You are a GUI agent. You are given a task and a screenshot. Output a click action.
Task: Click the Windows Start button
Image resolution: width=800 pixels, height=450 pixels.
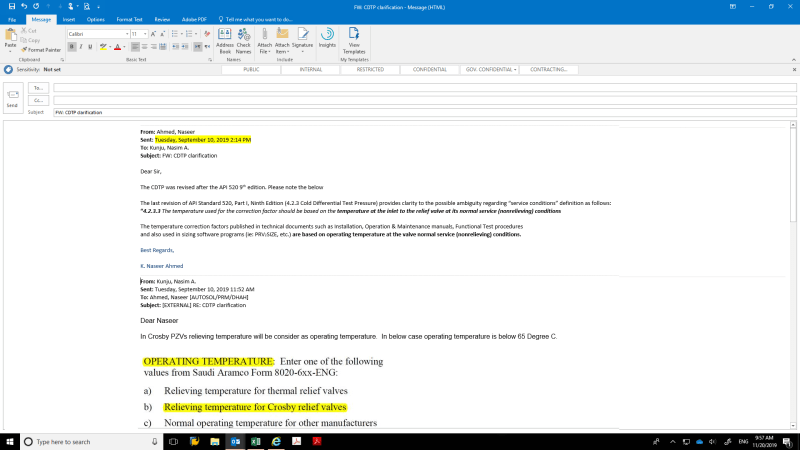[10, 441]
